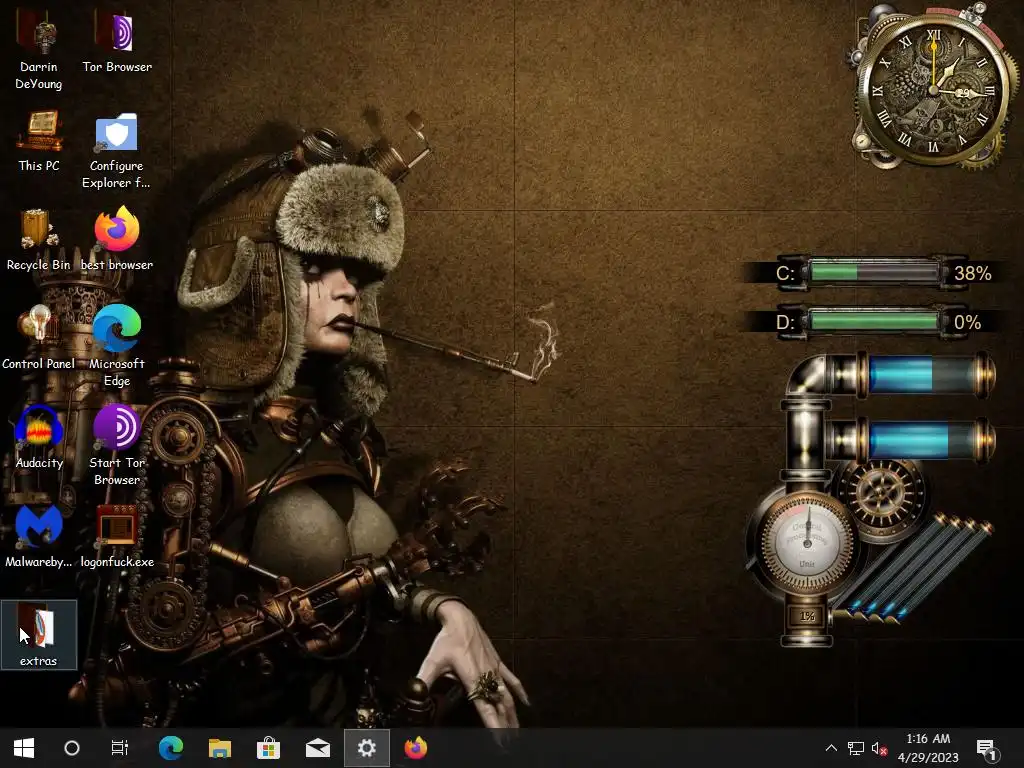The image size is (1024, 768).
Task: Select Microsoft Edge desktop shortcut
Action: coord(117,346)
